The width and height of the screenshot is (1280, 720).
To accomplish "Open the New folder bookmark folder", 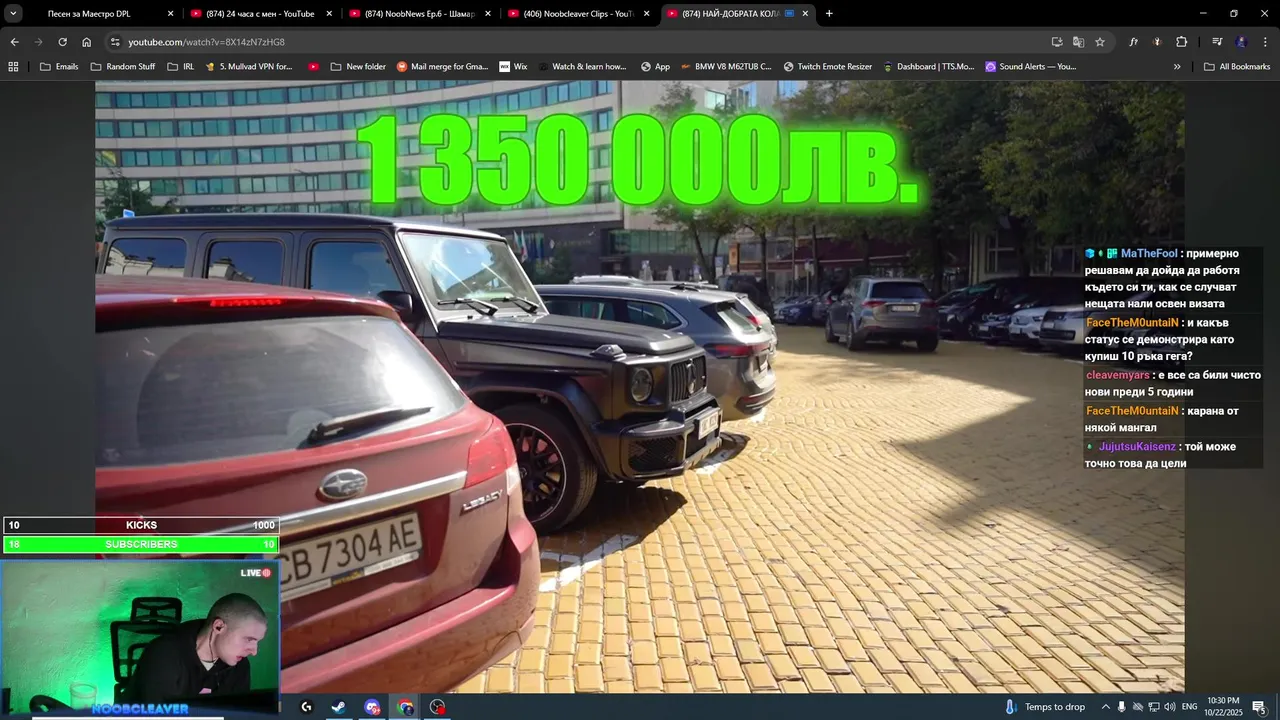I will tap(357, 67).
